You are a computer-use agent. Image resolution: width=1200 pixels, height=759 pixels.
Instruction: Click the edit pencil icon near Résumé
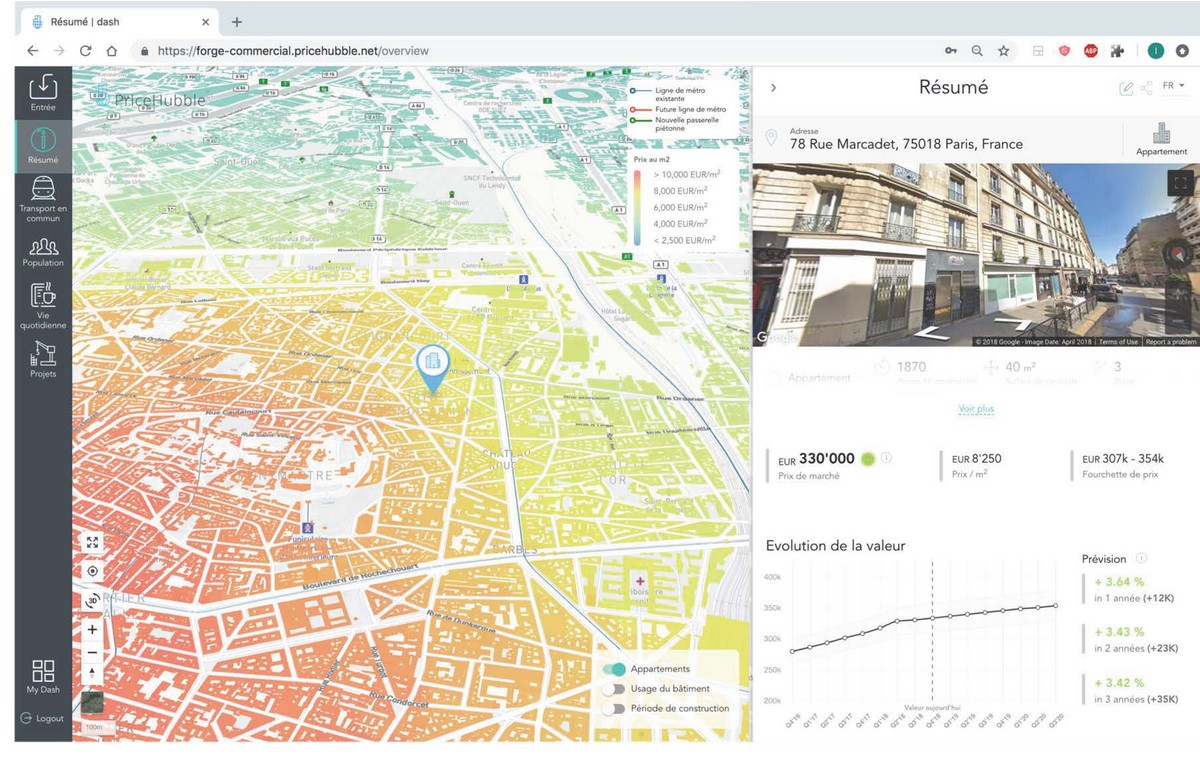coord(1126,88)
